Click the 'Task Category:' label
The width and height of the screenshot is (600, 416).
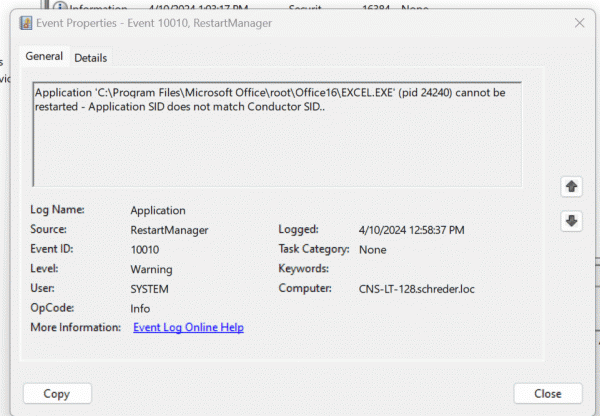(x=314, y=249)
